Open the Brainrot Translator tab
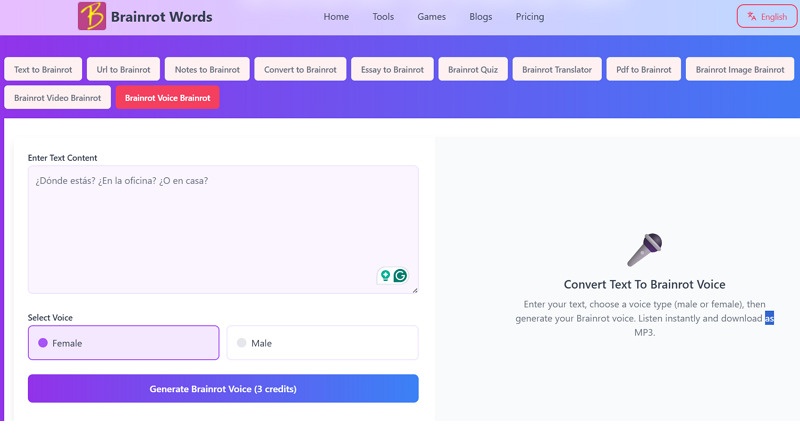 557,69
